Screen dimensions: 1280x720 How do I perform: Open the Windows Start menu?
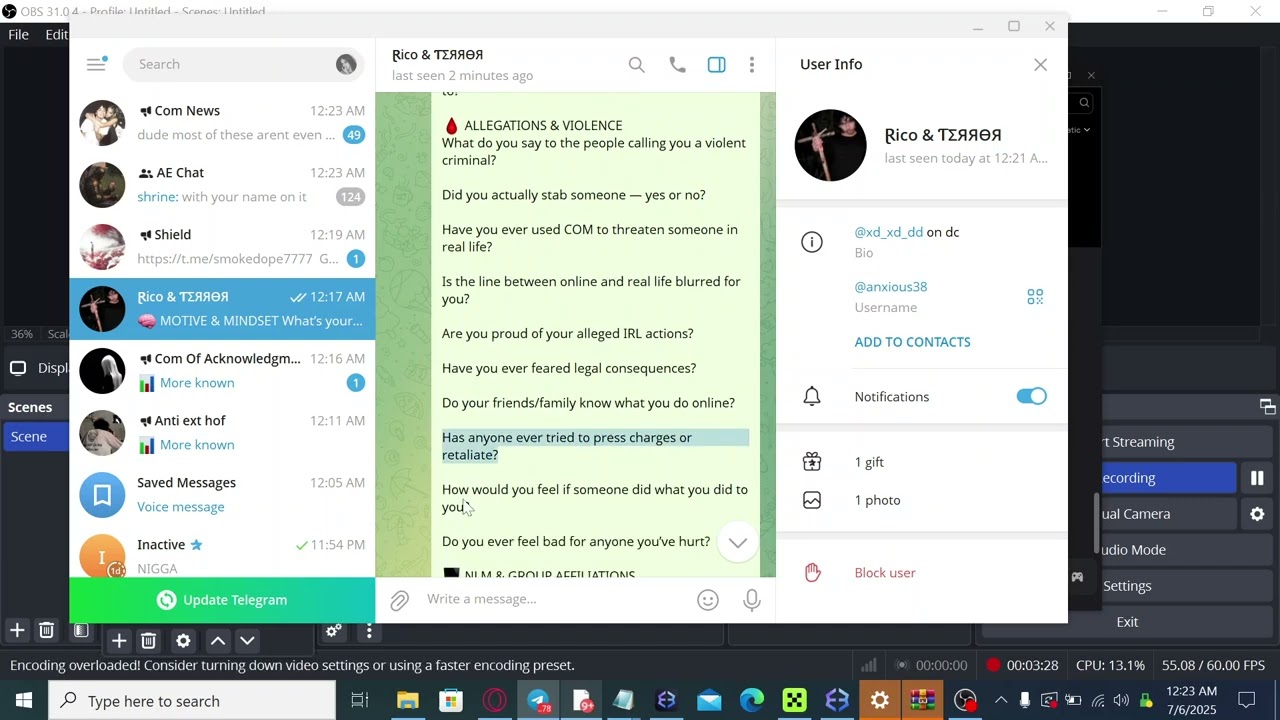point(24,701)
